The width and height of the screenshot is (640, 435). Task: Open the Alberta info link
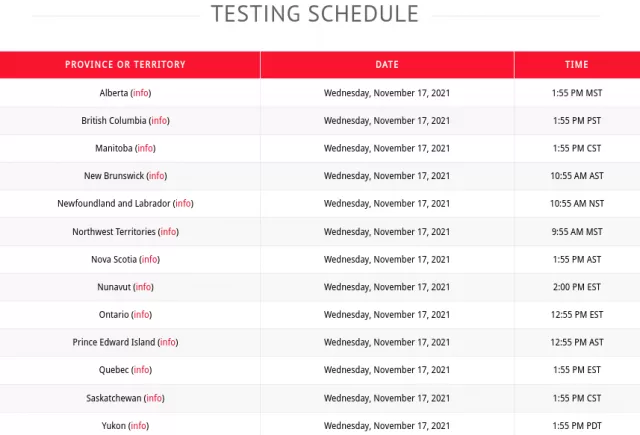pos(141,93)
